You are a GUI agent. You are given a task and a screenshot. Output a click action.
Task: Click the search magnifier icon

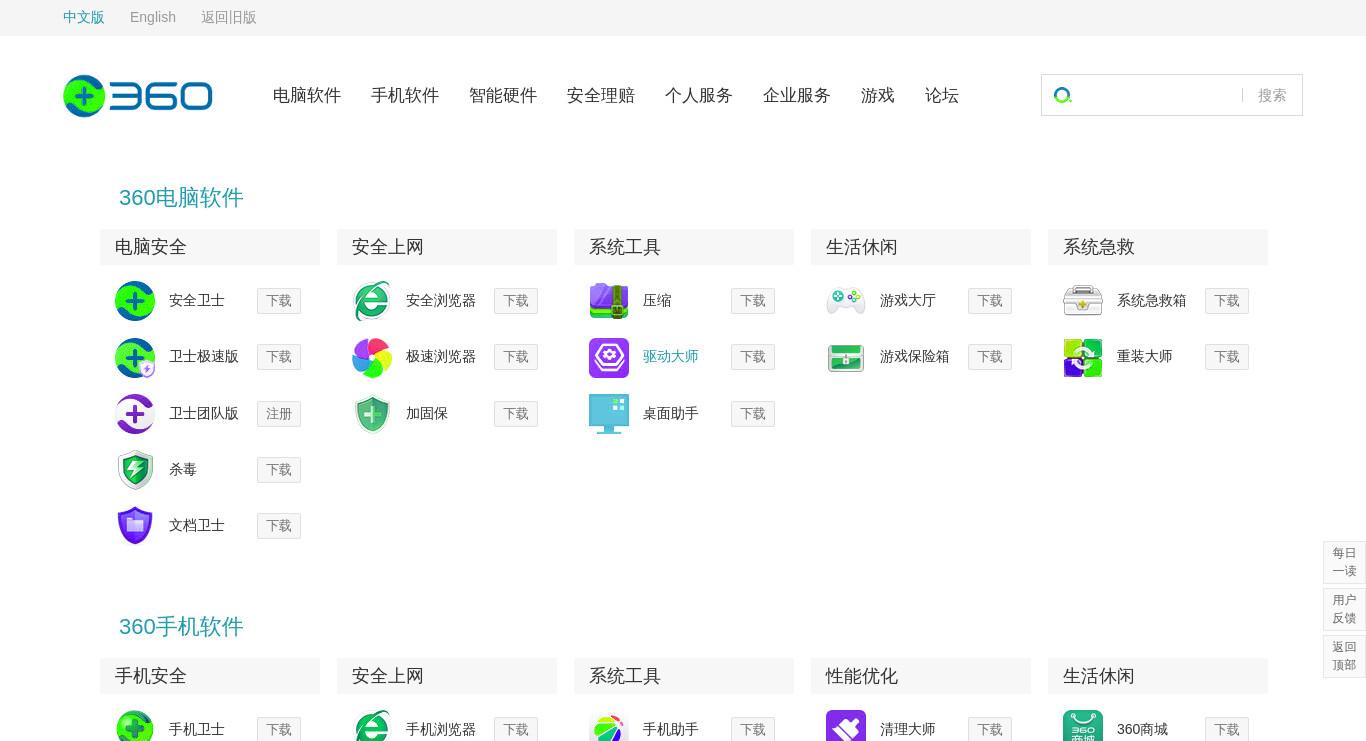(x=1063, y=95)
